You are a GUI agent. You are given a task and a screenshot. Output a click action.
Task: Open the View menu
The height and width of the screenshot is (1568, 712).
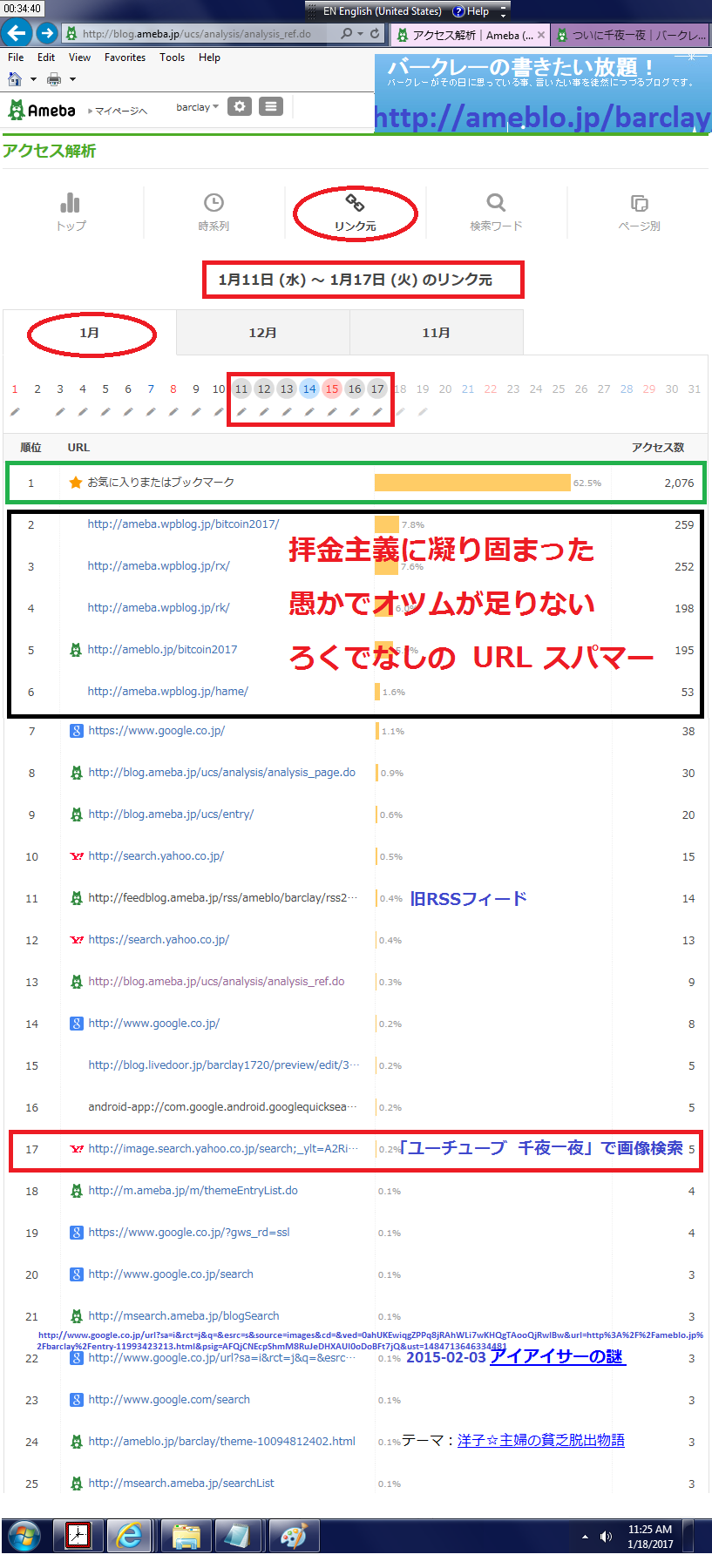(79, 57)
